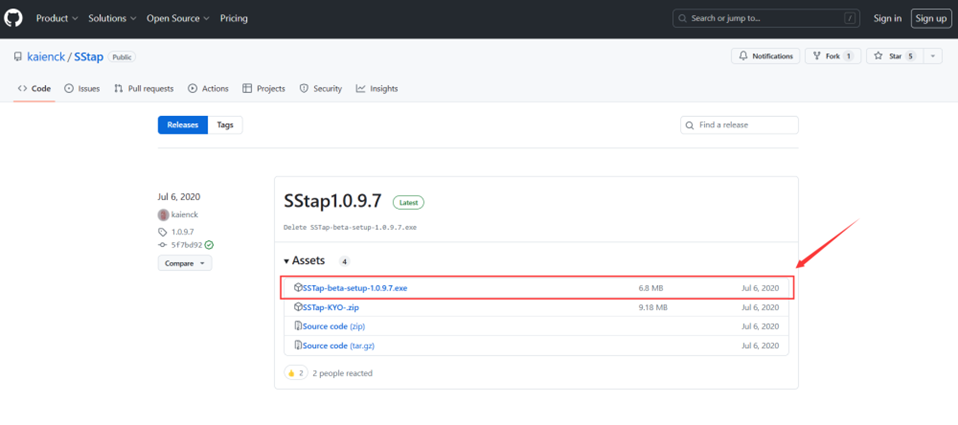Open the Compare dropdown
Image resolution: width=958 pixels, height=425 pixels.
[184, 263]
